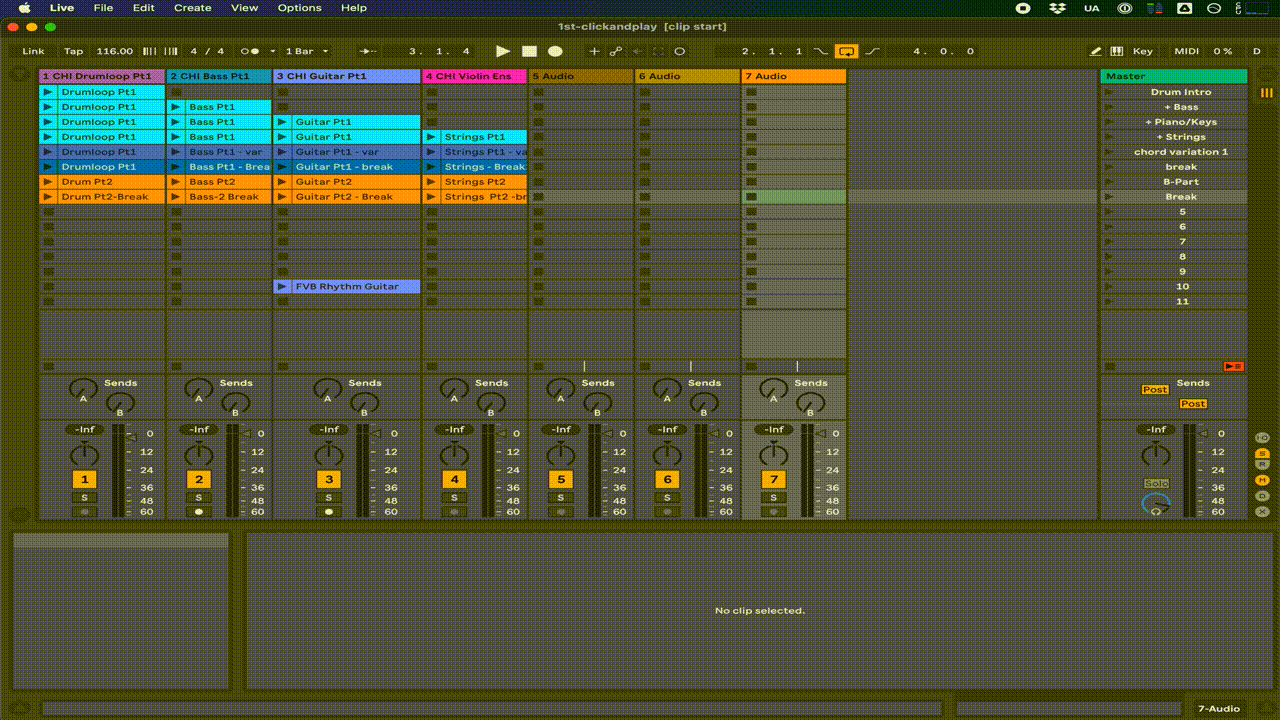Launch the Drum Pt2 clip
The height and width of the screenshot is (720, 1280).
pos(47,182)
